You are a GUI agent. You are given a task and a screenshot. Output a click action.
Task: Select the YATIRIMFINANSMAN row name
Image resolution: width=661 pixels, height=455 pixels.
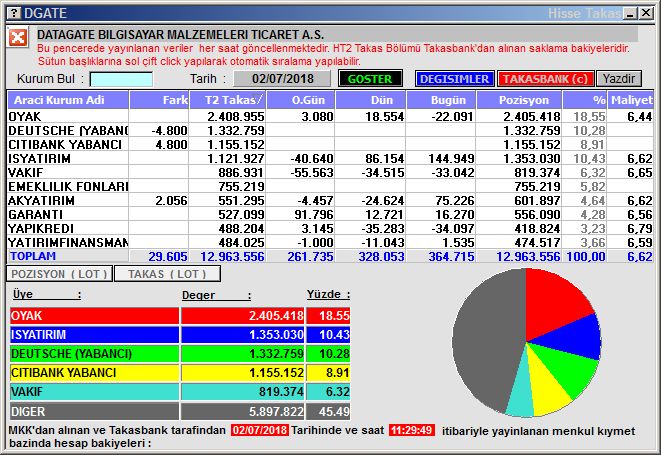(x=68, y=242)
